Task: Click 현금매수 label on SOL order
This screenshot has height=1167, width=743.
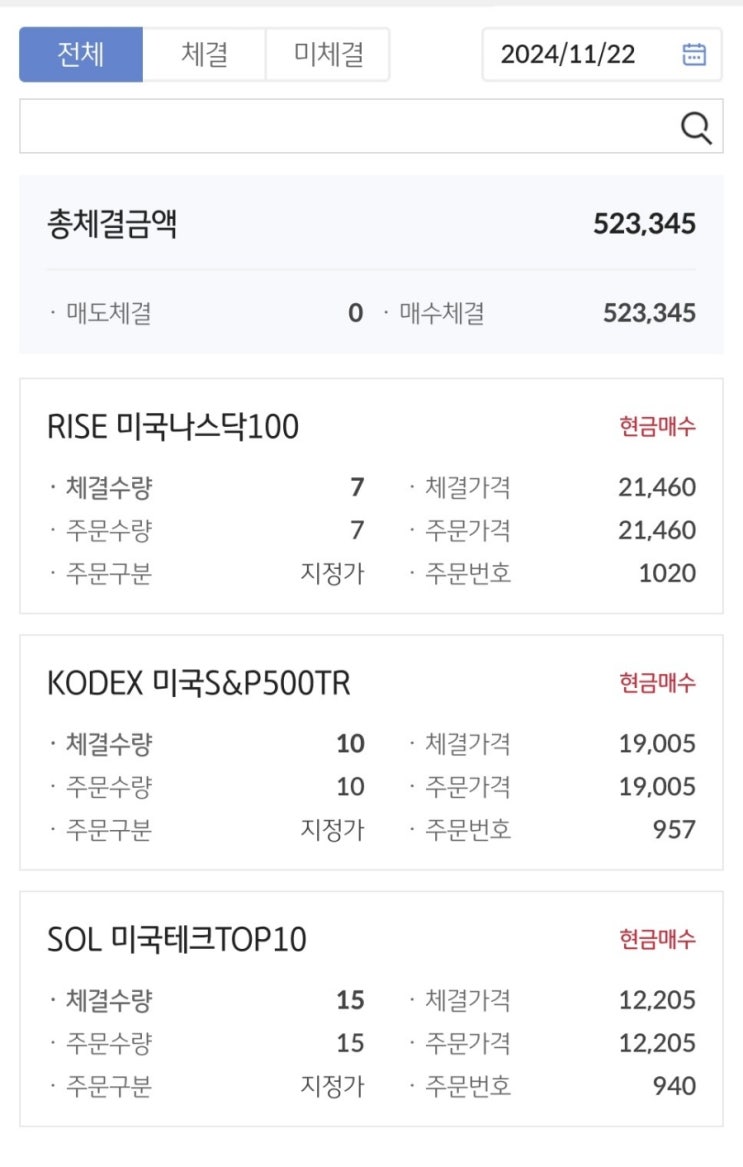Action: 657,939
